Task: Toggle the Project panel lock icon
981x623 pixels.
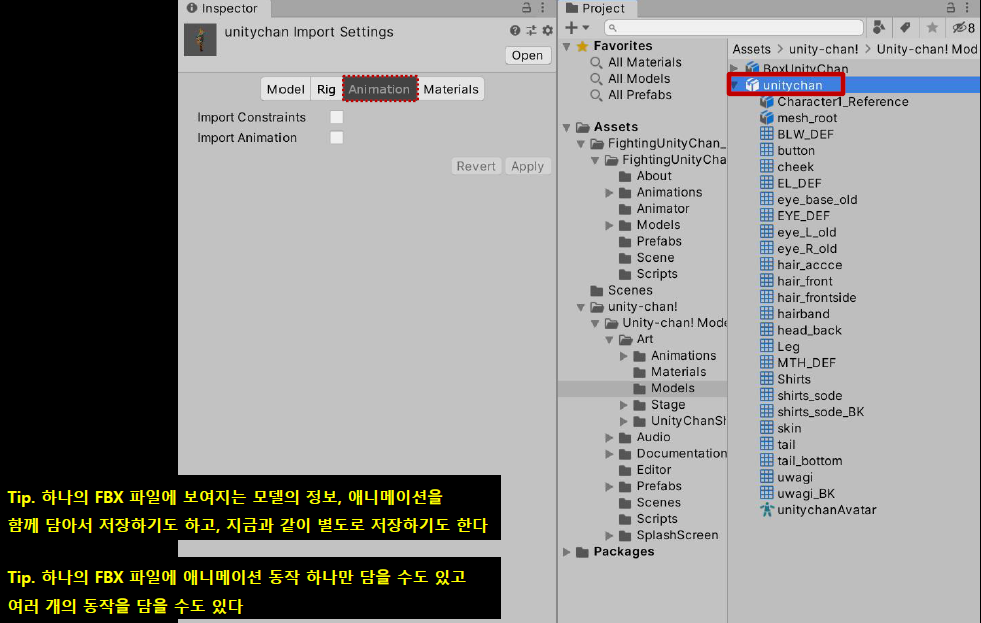Action: 950,8
